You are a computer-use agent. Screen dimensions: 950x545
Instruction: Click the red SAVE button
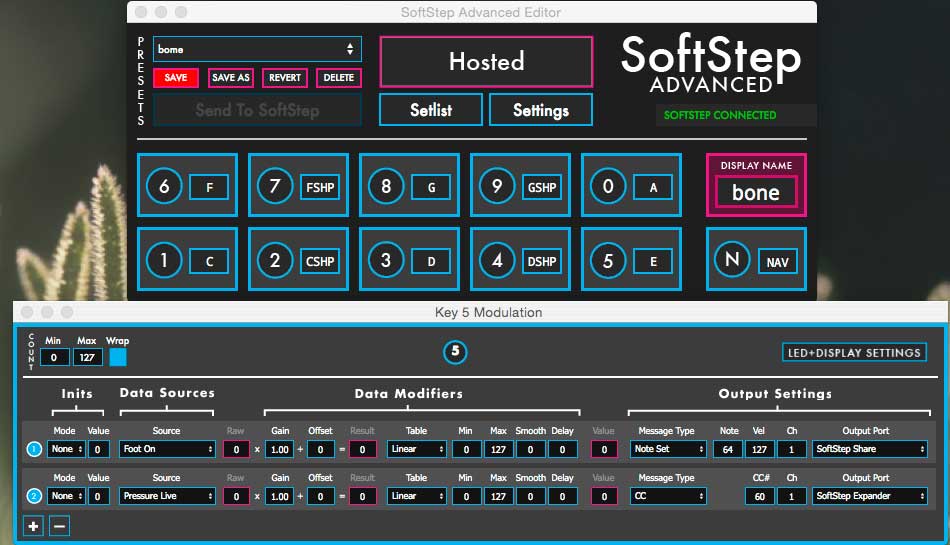pos(176,78)
